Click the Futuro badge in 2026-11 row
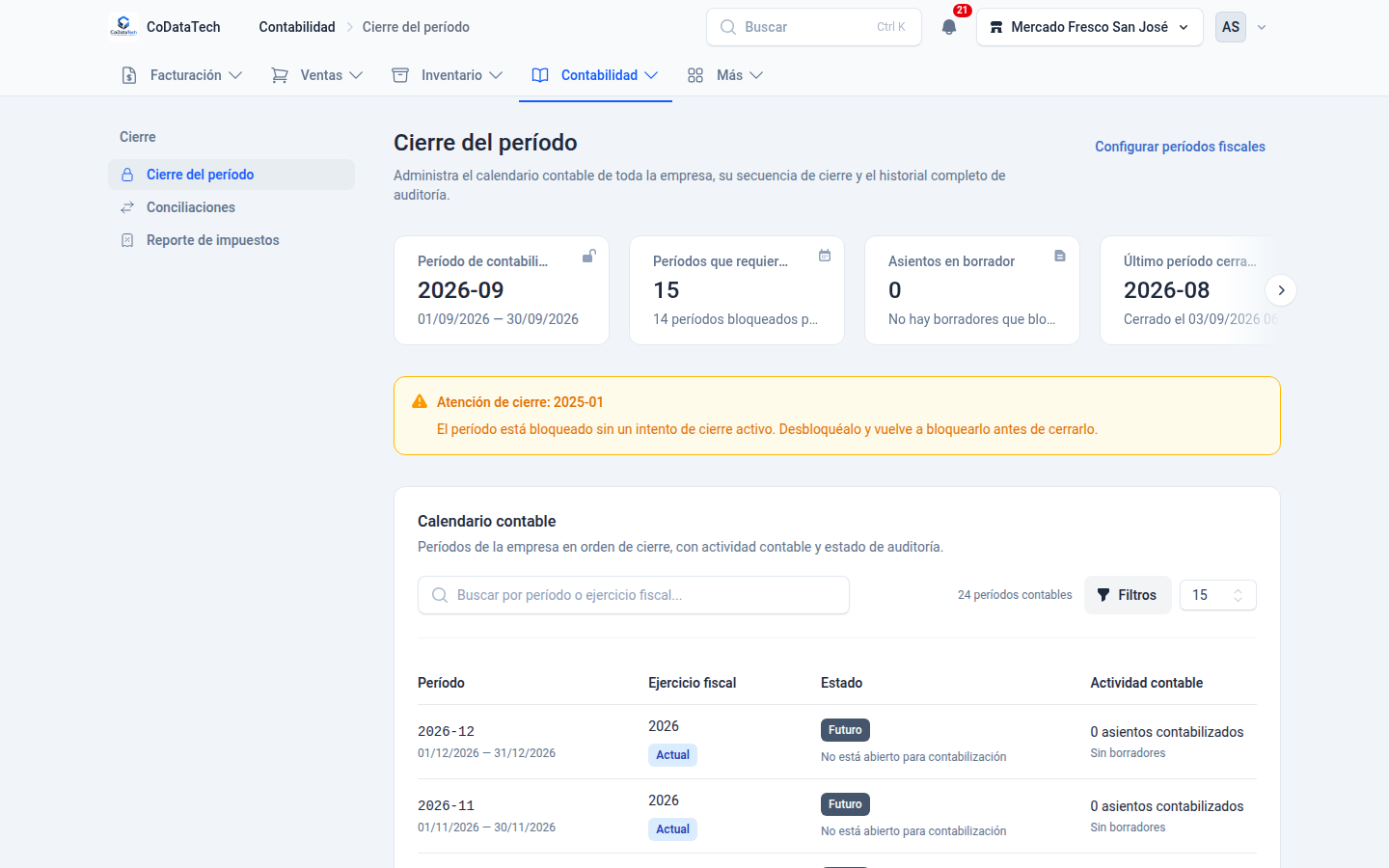This screenshot has height=868, width=1389. (x=845, y=804)
